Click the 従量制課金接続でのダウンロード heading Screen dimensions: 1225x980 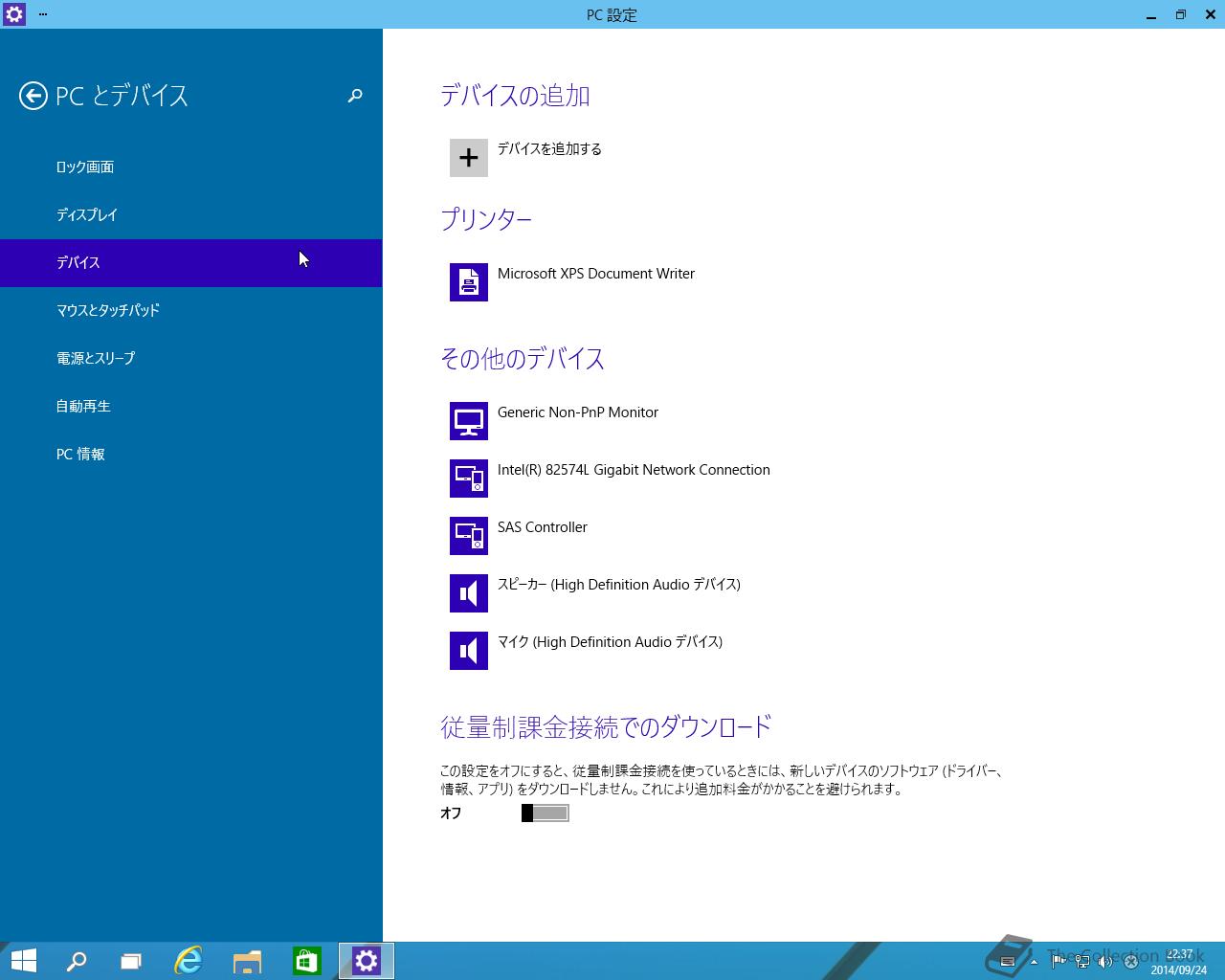click(606, 727)
